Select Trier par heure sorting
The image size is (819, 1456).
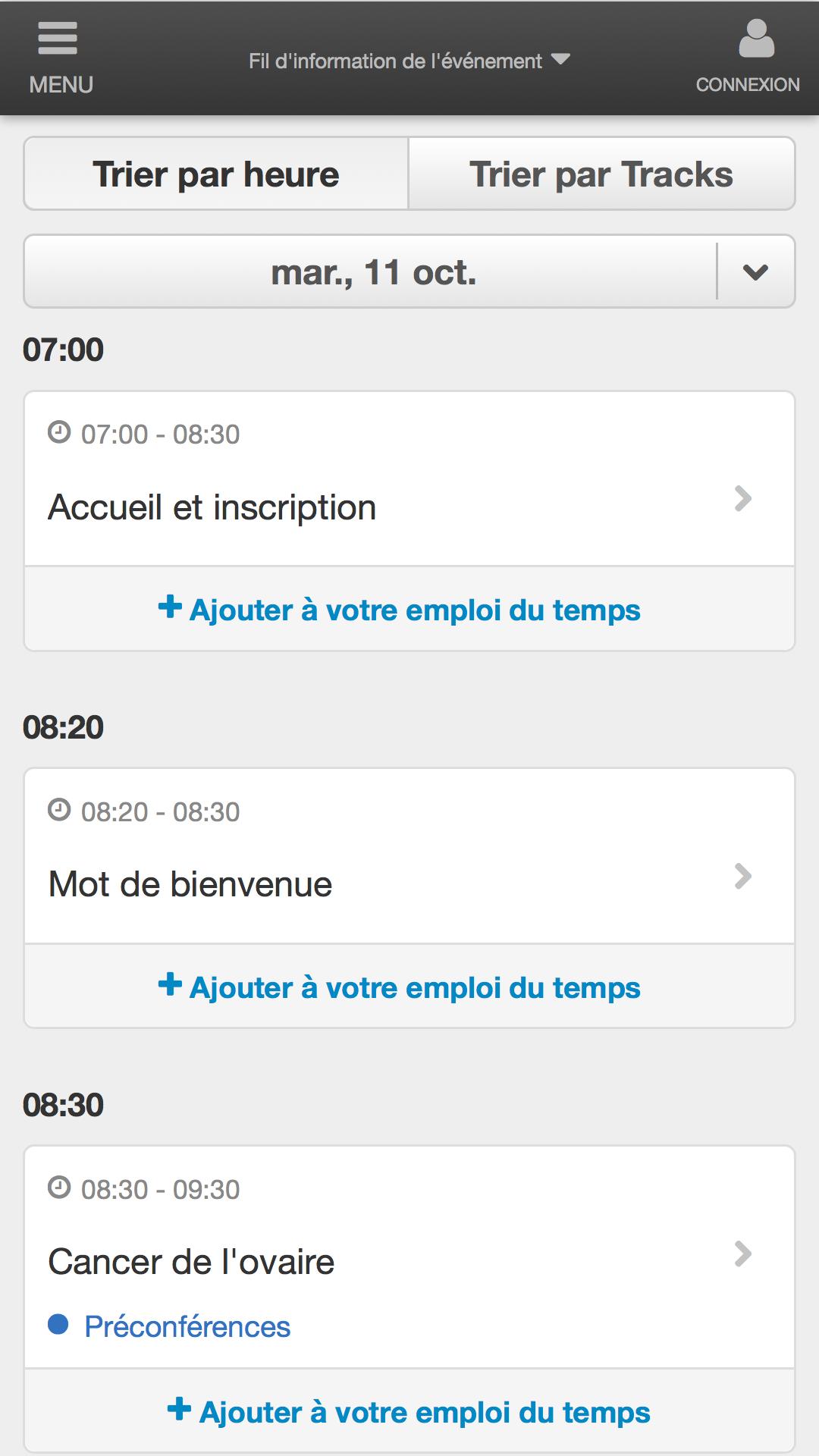click(216, 174)
